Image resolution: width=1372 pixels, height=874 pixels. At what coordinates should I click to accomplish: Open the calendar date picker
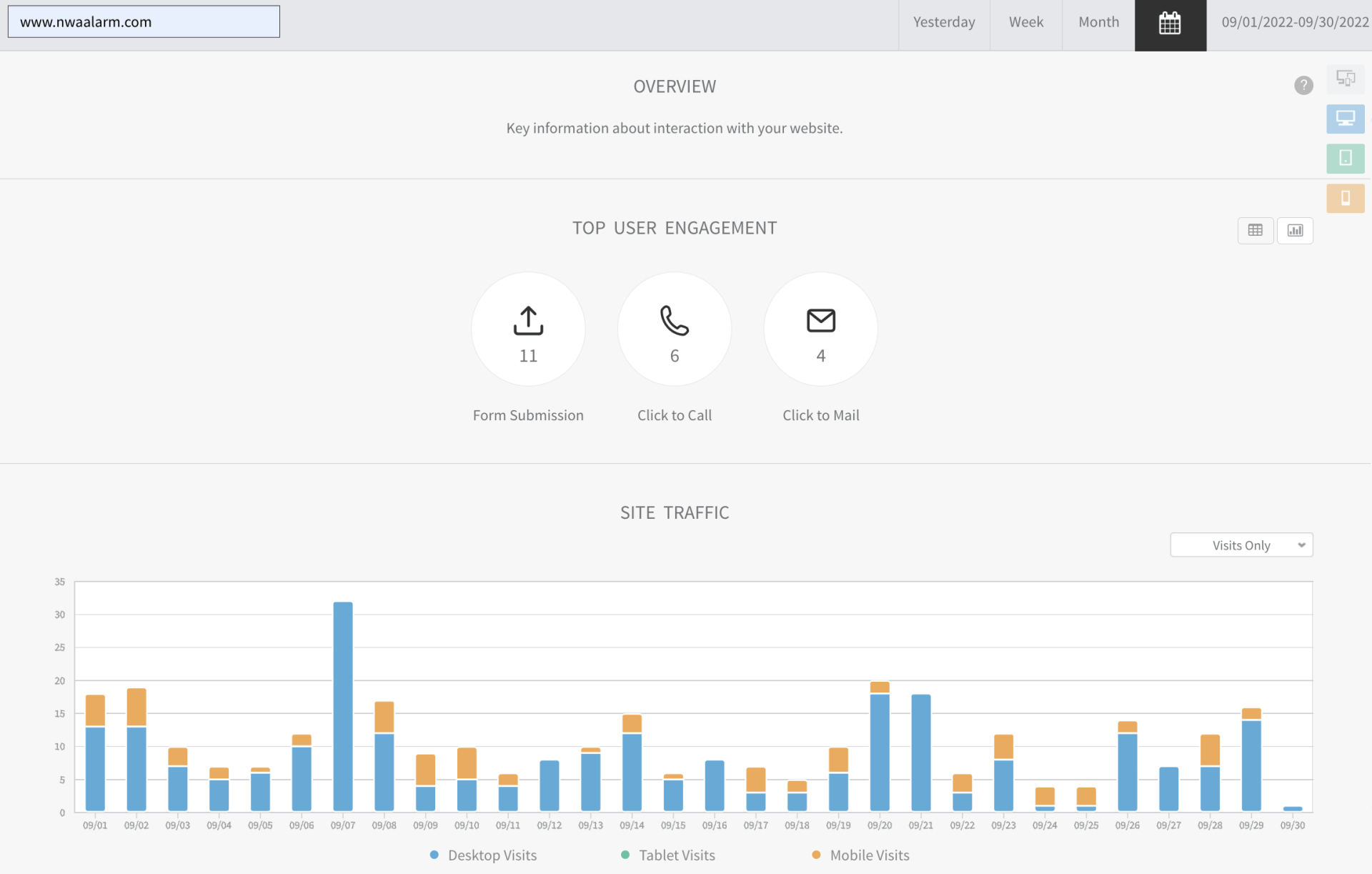coord(1170,24)
